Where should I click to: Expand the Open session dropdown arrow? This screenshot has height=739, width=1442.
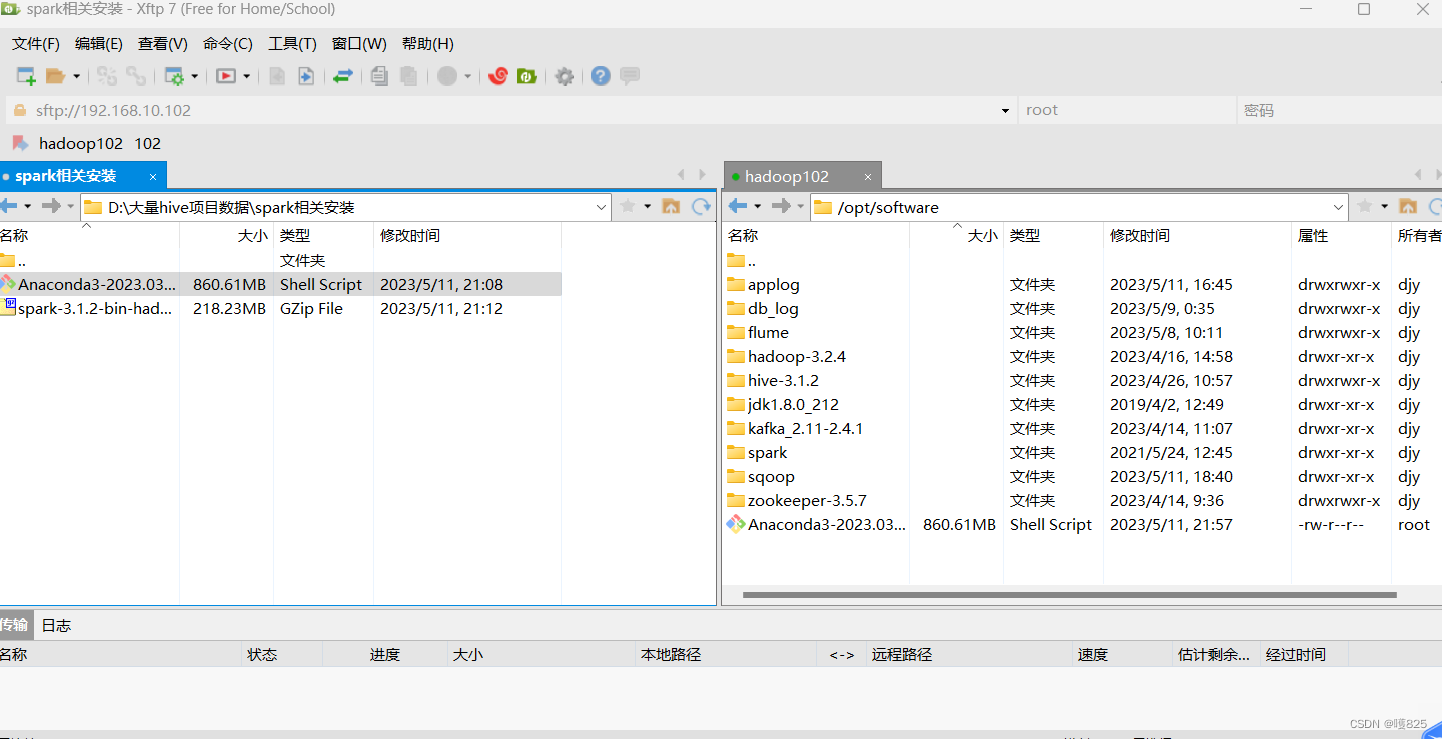click(76, 76)
